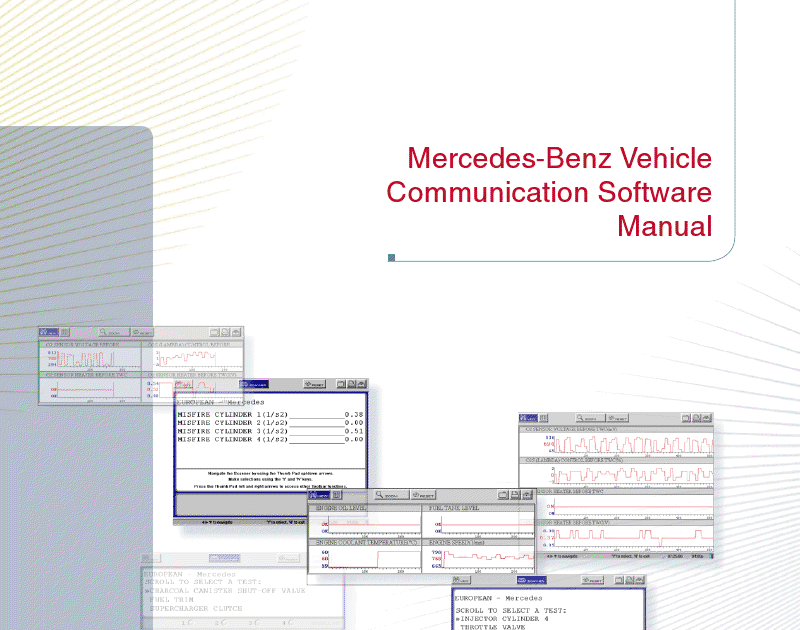This screenshot has height=630, width=800.
Task: Click the ENGINE OIL LEVEL graph panel
Action: coord(365,521)
